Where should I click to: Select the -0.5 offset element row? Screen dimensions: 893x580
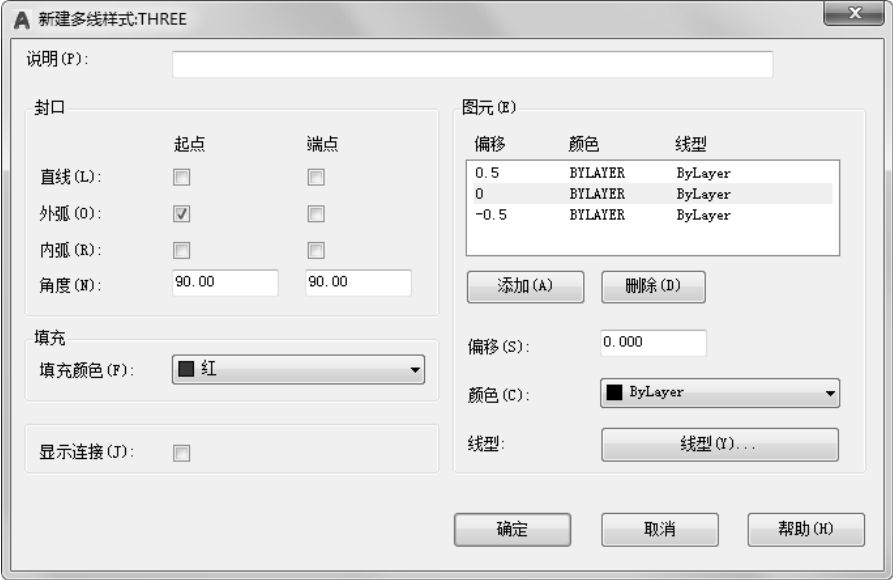click(652, 215)
